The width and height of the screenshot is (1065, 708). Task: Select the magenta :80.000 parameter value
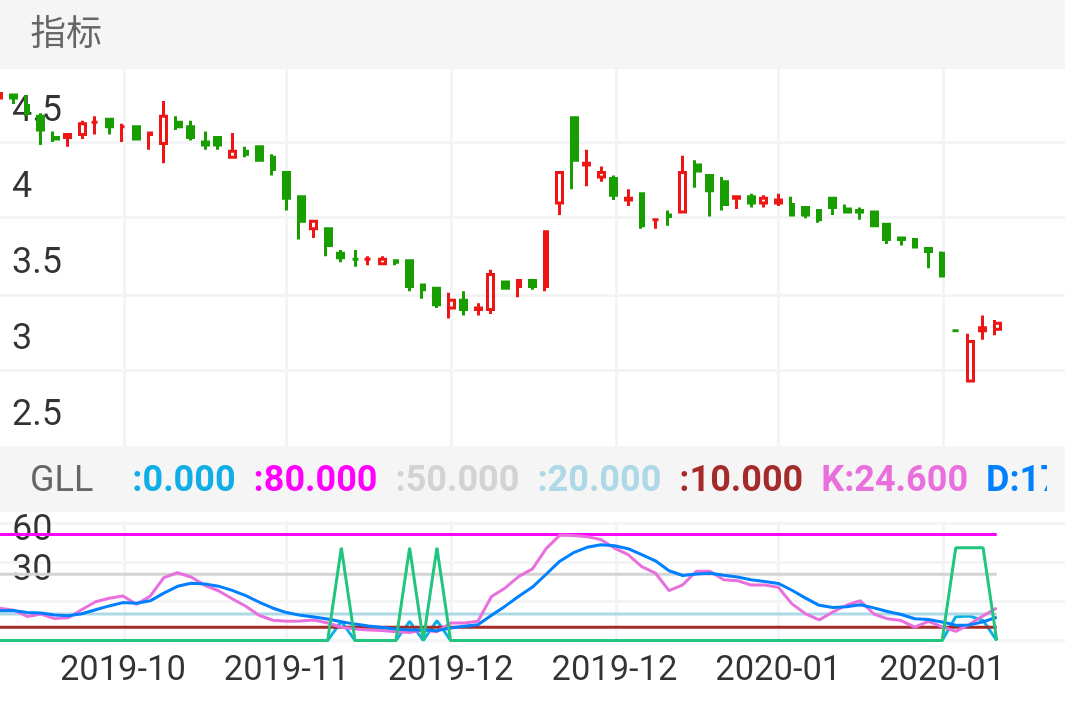click(315, 479)
